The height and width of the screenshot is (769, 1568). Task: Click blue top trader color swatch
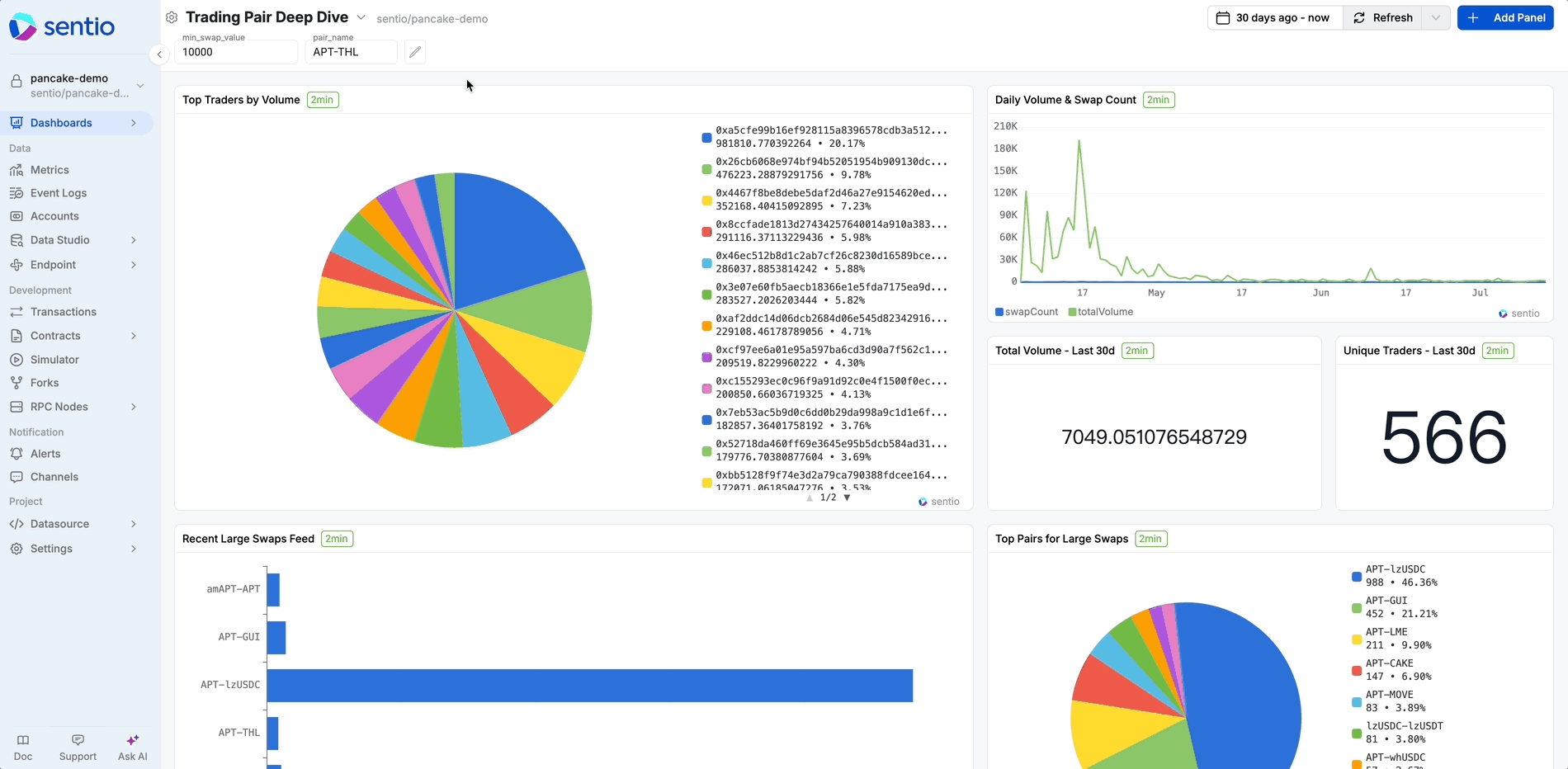pos(706,138)
